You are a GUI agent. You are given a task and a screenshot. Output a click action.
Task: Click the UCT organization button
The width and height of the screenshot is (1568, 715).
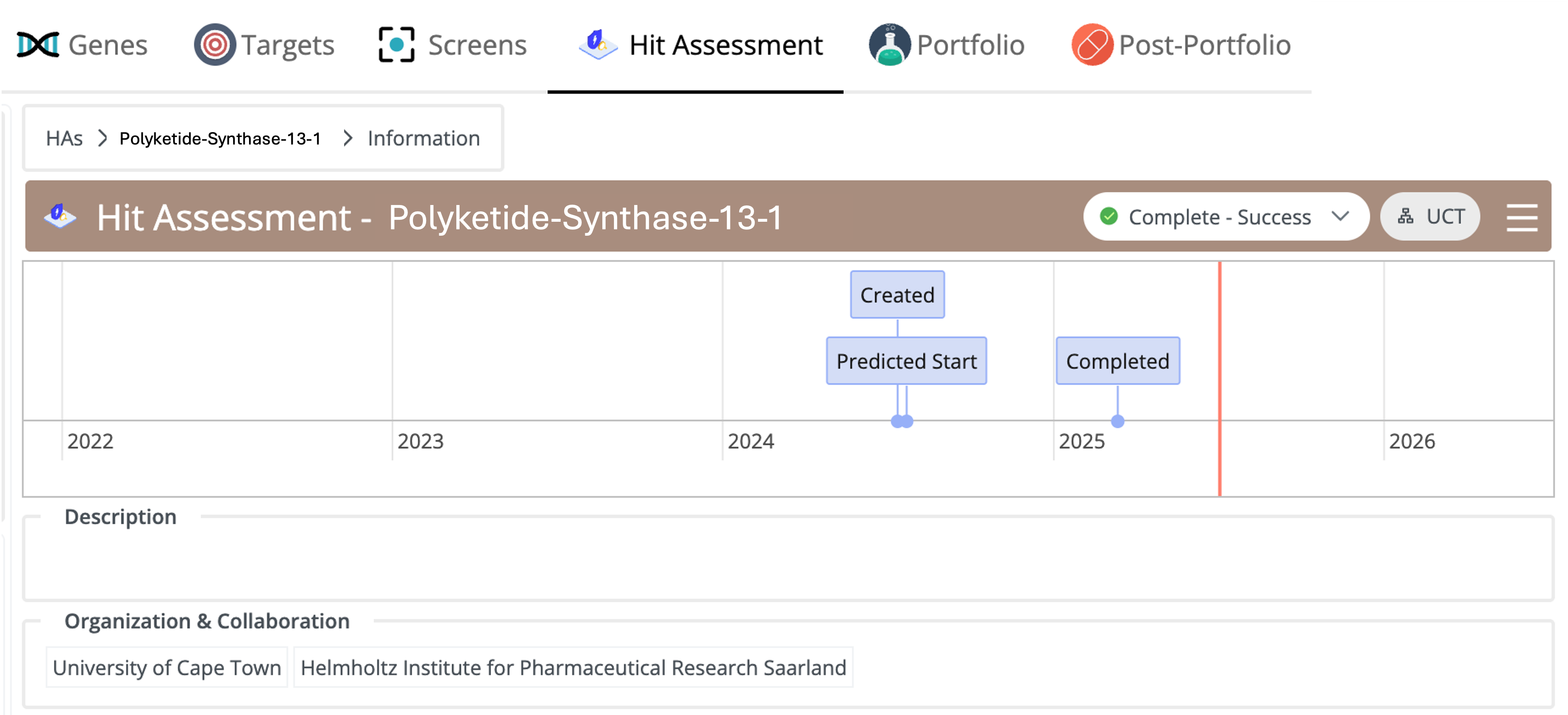coord(1429,216)
